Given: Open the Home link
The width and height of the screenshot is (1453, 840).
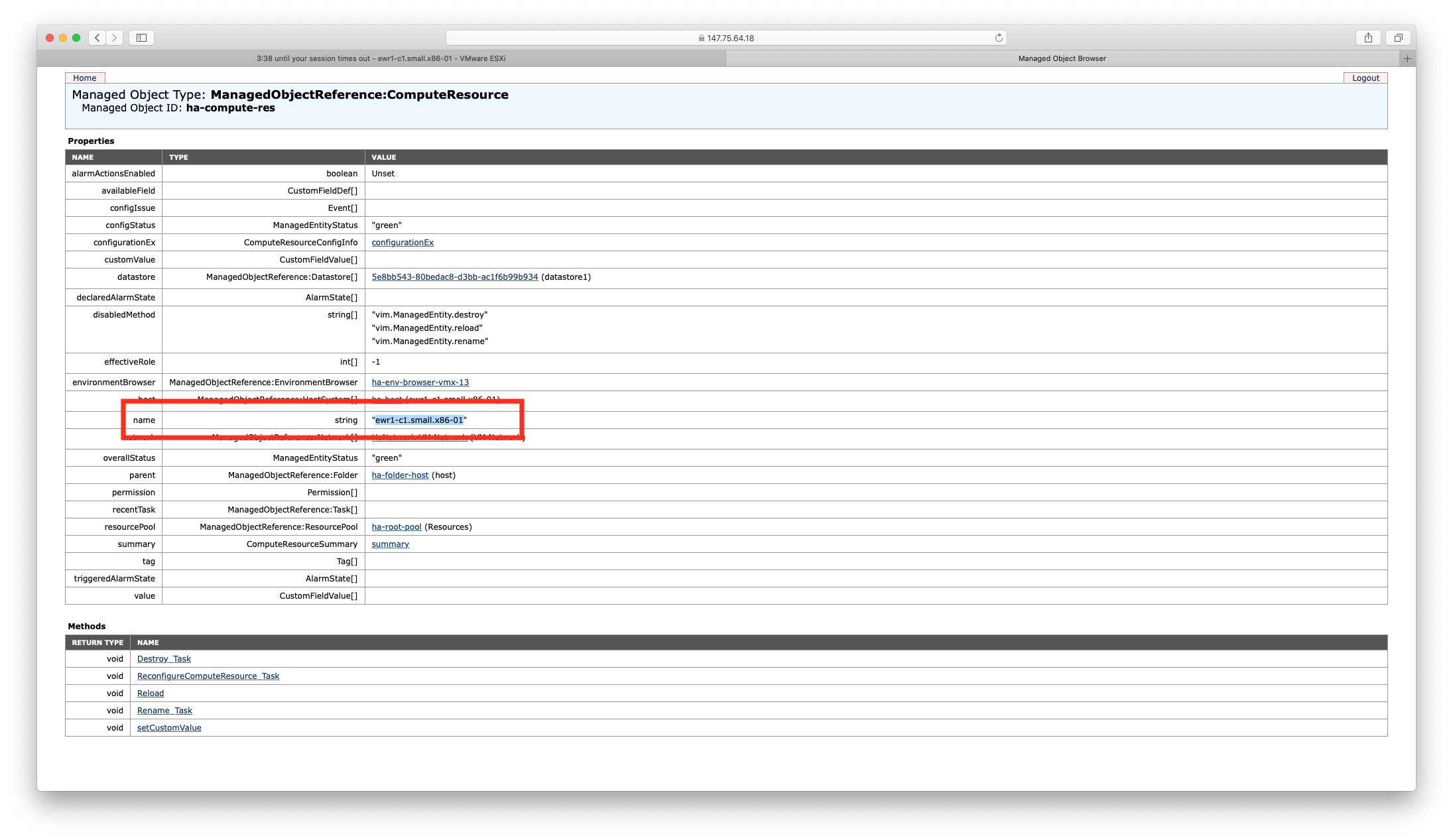Looking at the screenshot, I should click(85, 78).
